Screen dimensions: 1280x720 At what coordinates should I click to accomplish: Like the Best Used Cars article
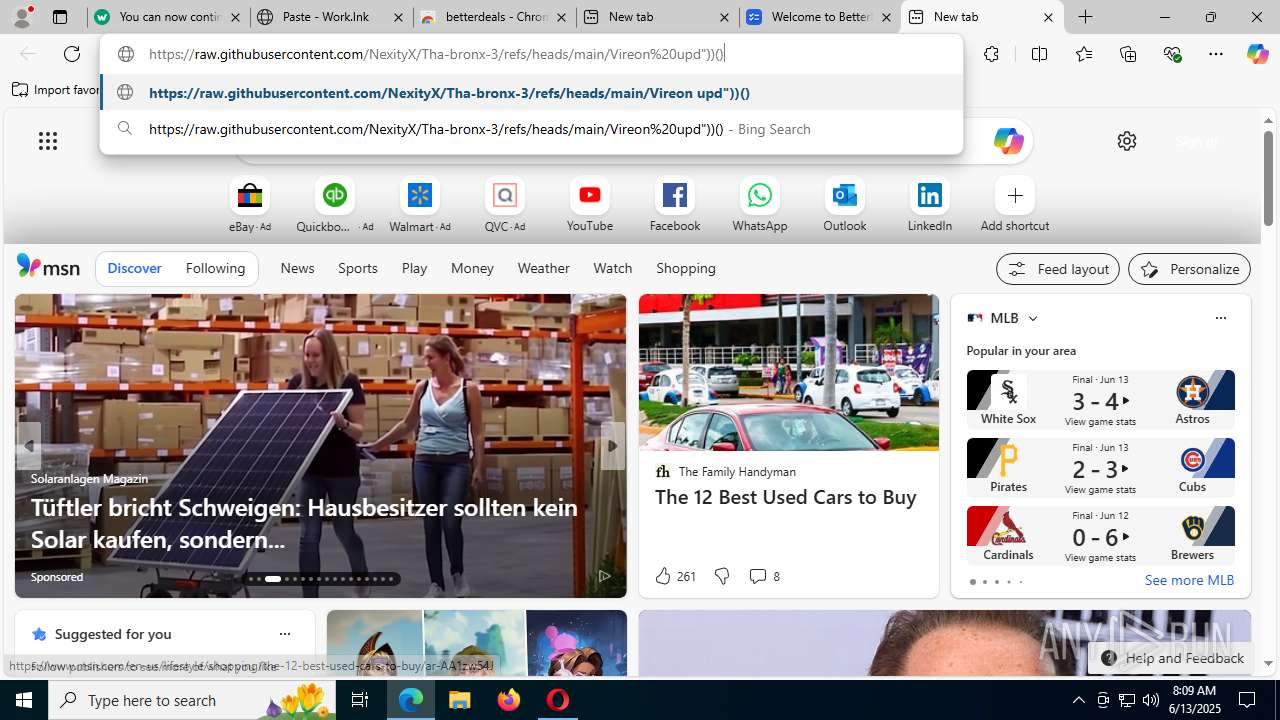click(675, 576)
